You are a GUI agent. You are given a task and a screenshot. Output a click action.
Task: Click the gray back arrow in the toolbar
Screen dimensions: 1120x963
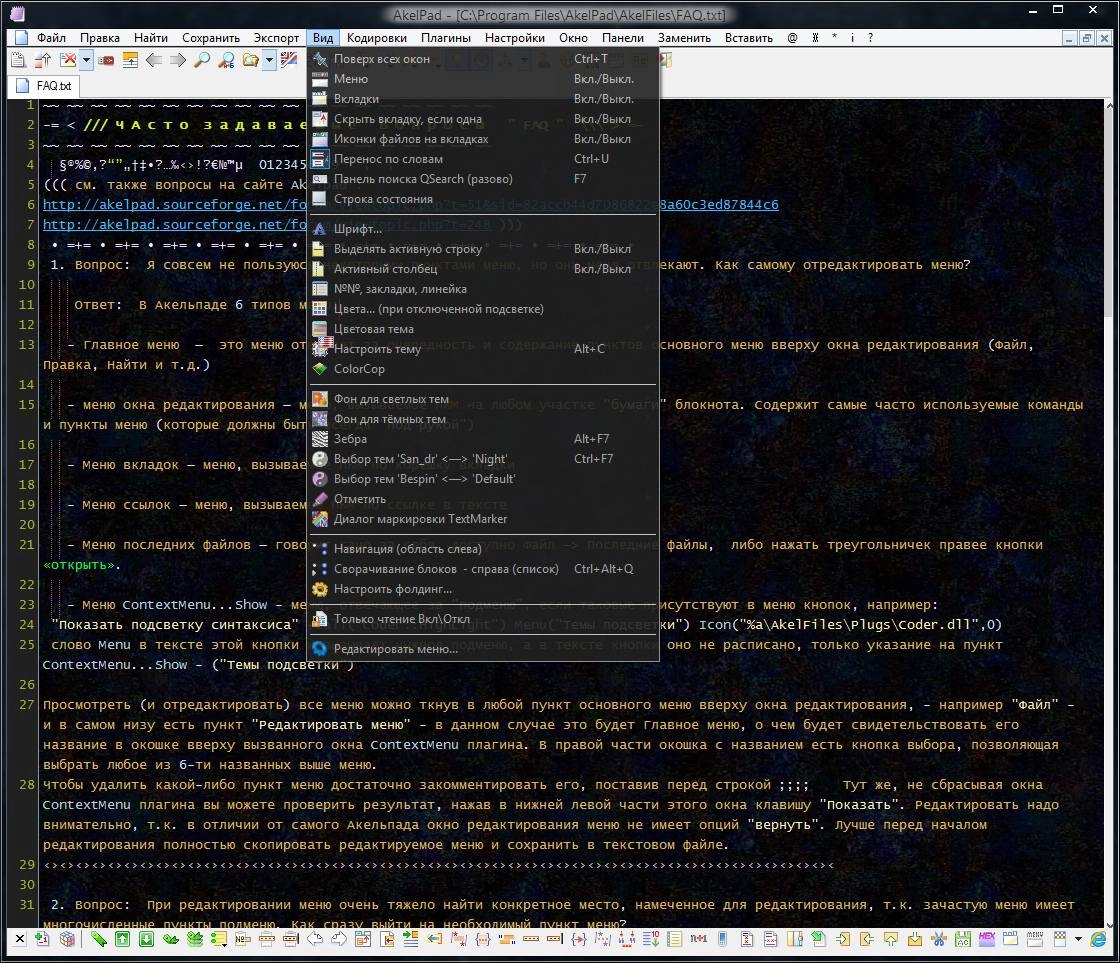154,60
